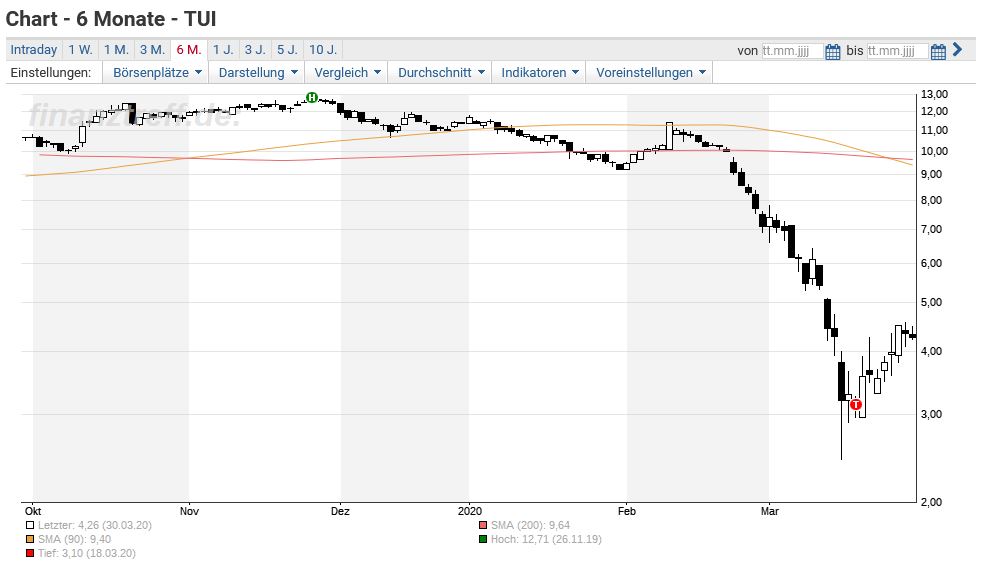983x573 pixels.
Task: Click the 'Mar' x-axis label
Action: coord(770,511)
